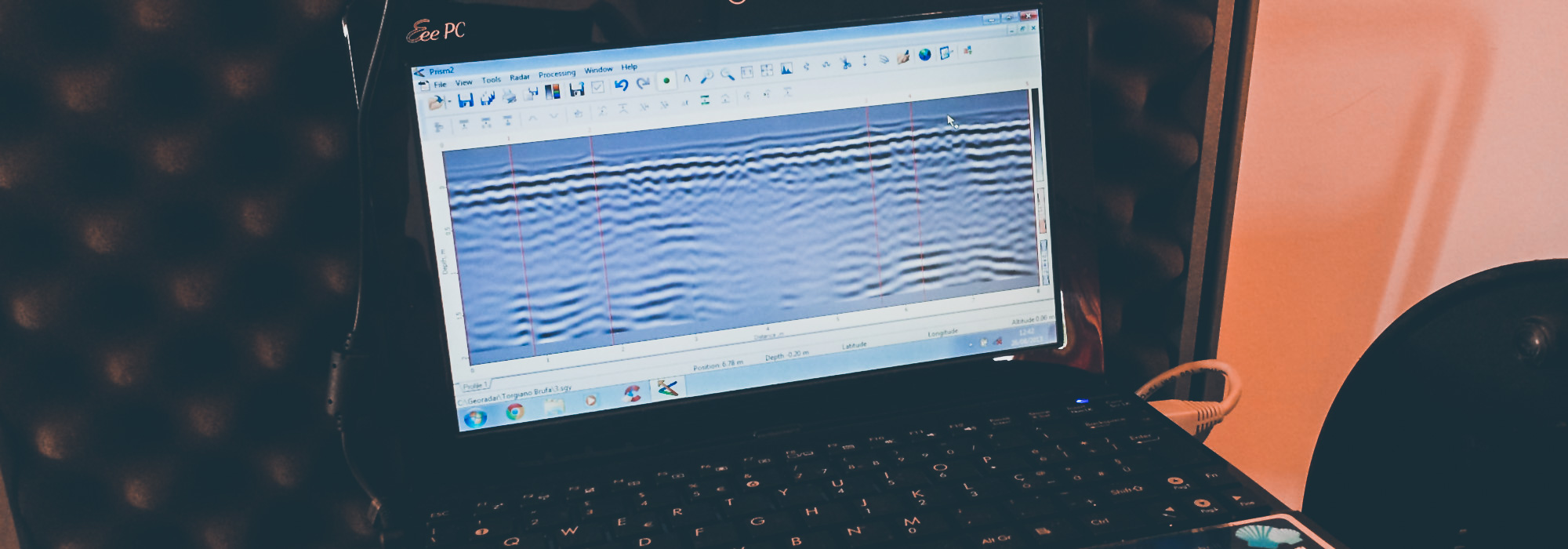Click the system tray clock
Screen dimensions: 1568x549
click(x=1027, y=337)
